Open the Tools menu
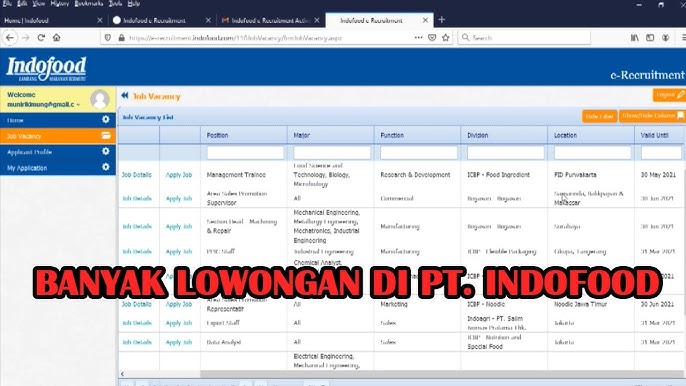This screenshot has height=386, width=686. 116,4
